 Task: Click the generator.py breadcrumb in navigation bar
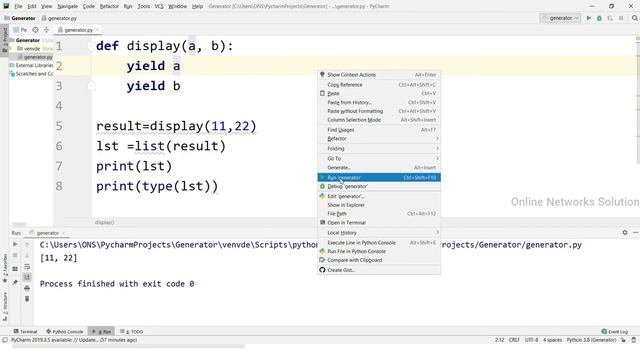click(60, 18)
